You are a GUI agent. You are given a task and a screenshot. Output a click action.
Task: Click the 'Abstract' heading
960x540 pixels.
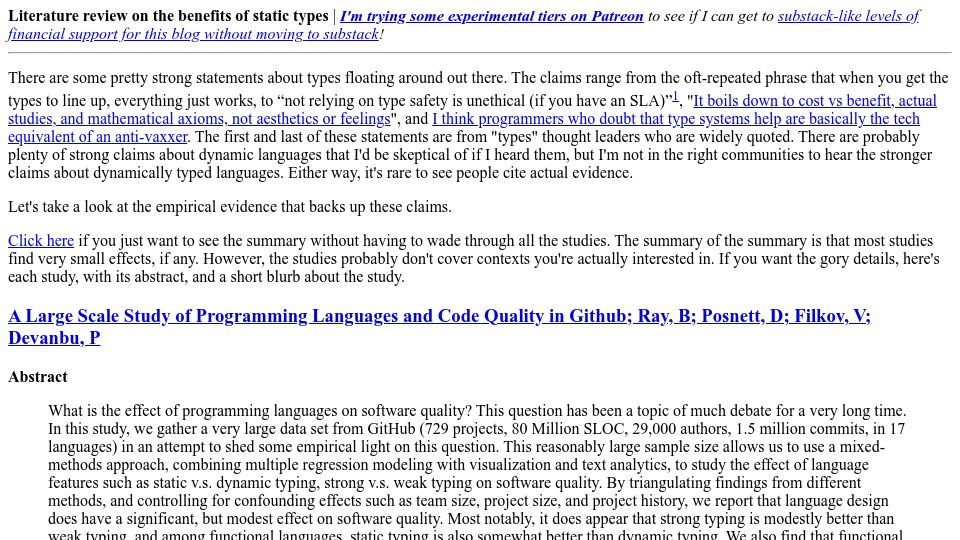(38, 377)
